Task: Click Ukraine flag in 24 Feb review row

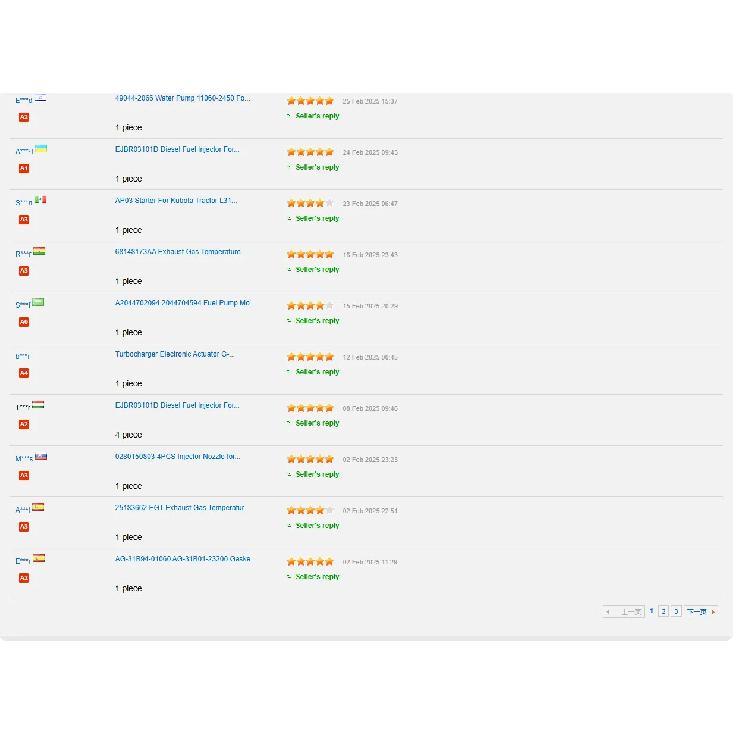Action: click(x=41, y=149)
